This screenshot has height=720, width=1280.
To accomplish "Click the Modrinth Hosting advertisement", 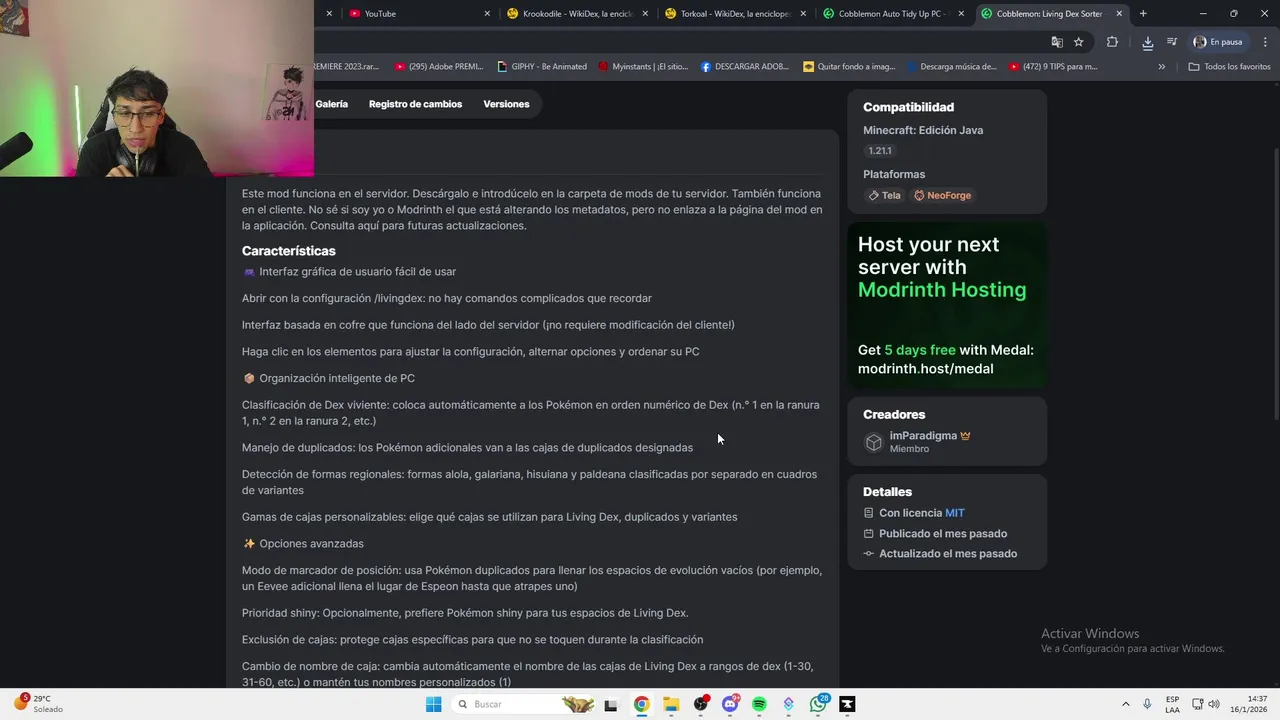I will click(x=947, y=305).
